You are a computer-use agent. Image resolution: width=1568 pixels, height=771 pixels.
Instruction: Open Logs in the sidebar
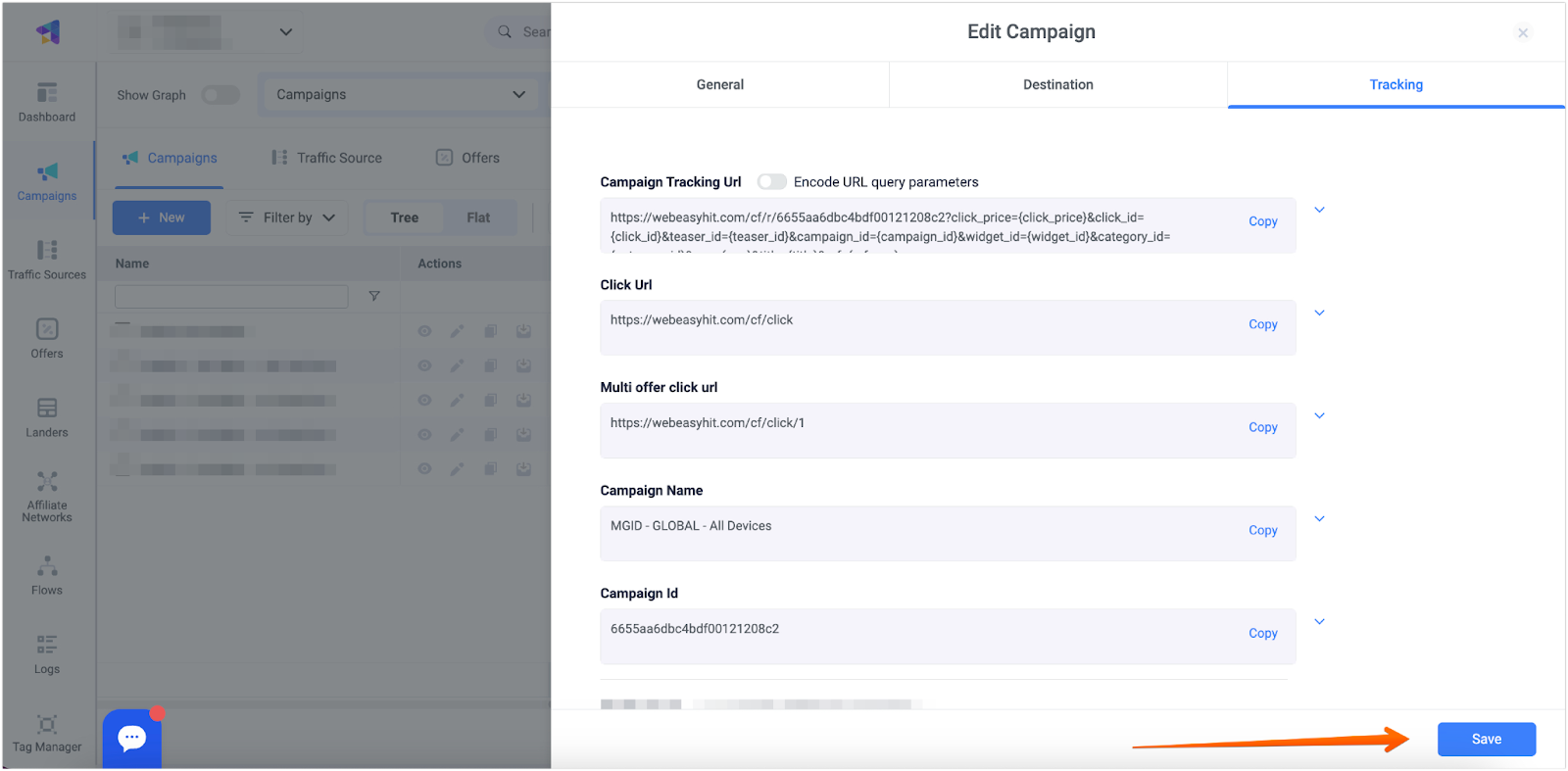pyautogui.click(x=47, y=653)
